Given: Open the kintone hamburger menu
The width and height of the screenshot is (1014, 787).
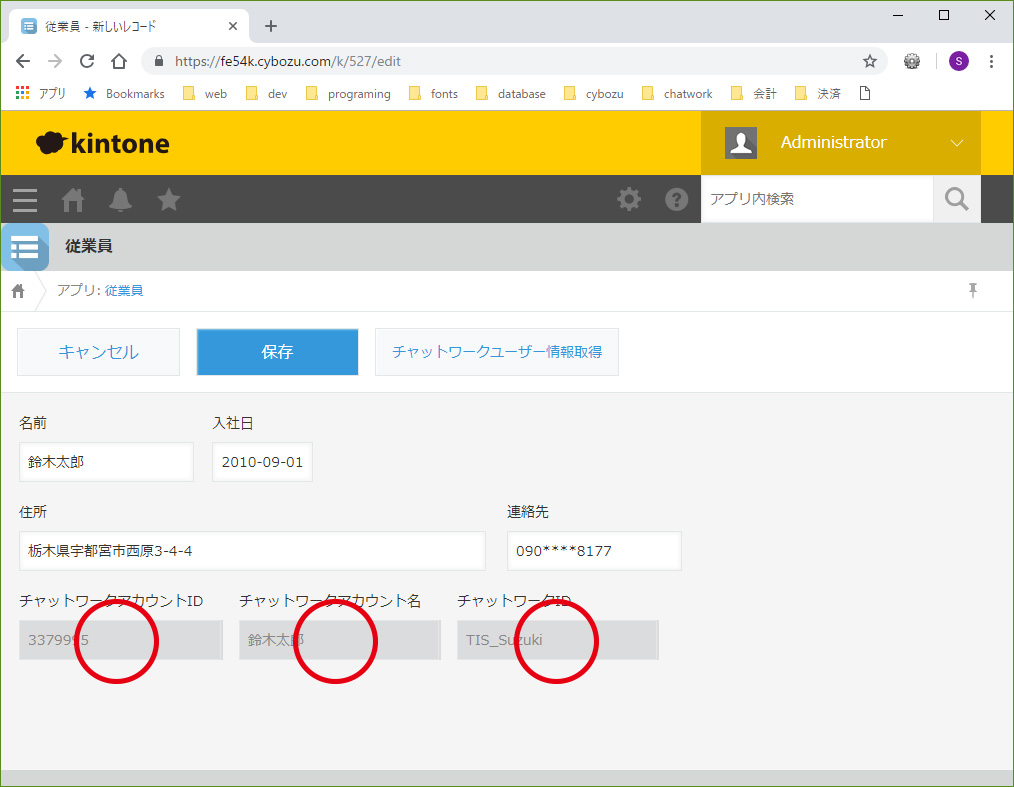Looking at the screenshot, I should [x=25, y=200].
